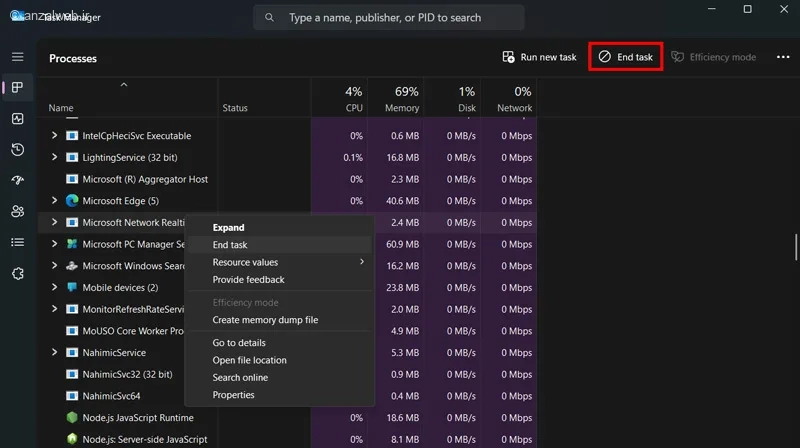This screenshot has width=800, height=448.
Task: Sort by the Disk column header
Action: tap(452, 97)
